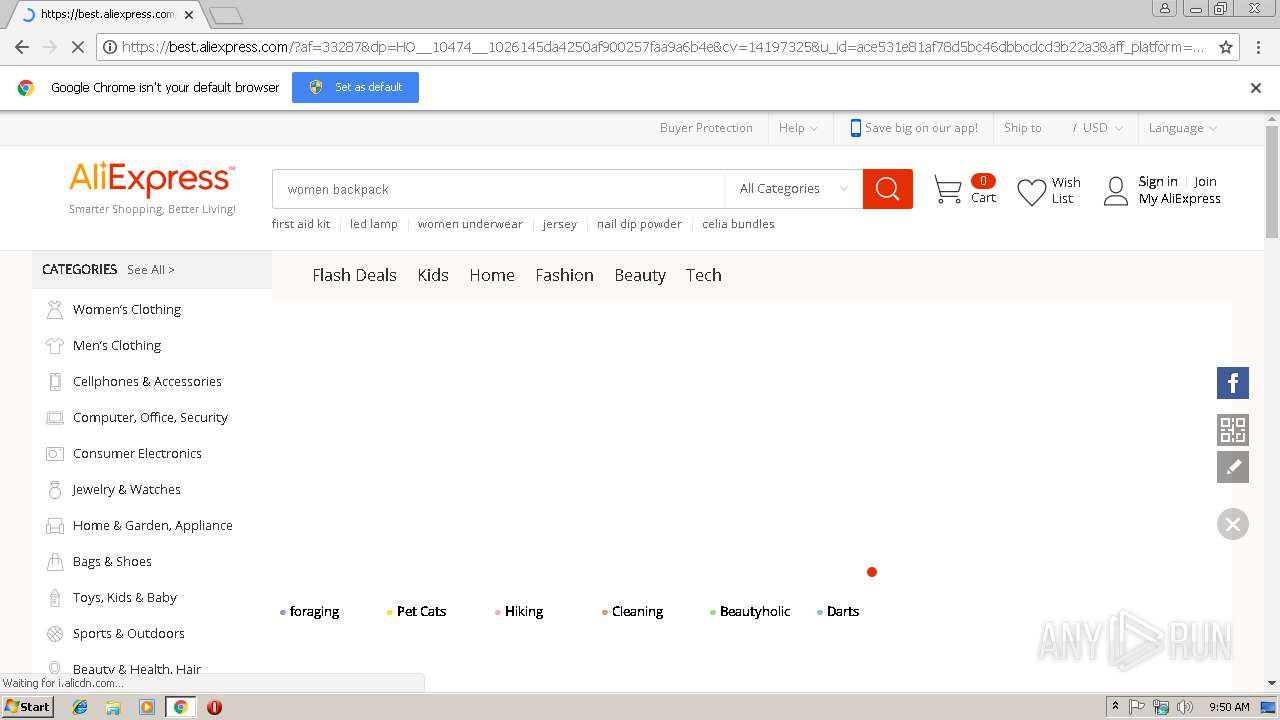Expand the Help dropdown

(x=798, y=128)
